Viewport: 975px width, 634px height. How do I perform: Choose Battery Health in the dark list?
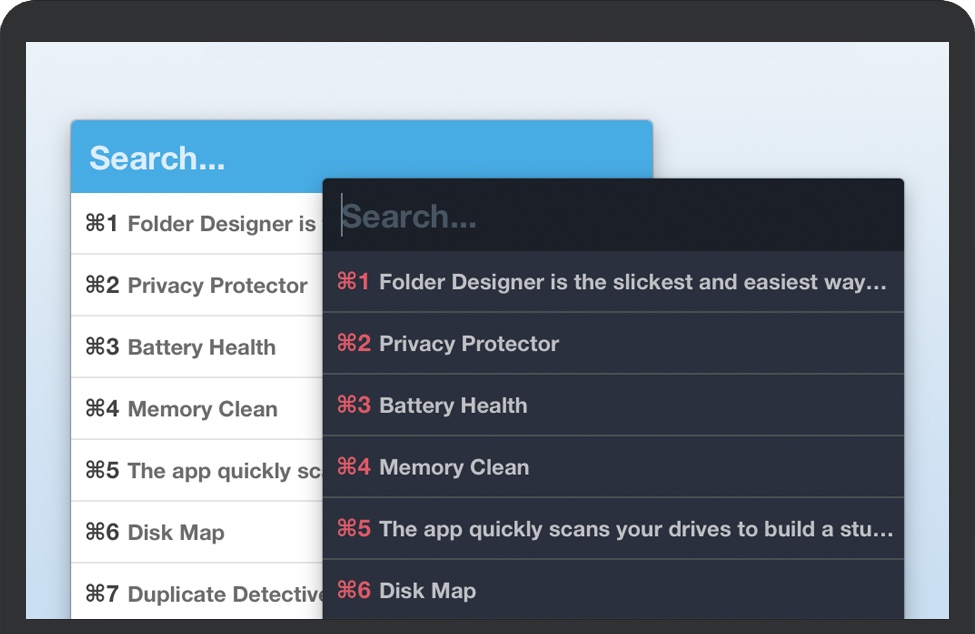click(x=613, y=405)
